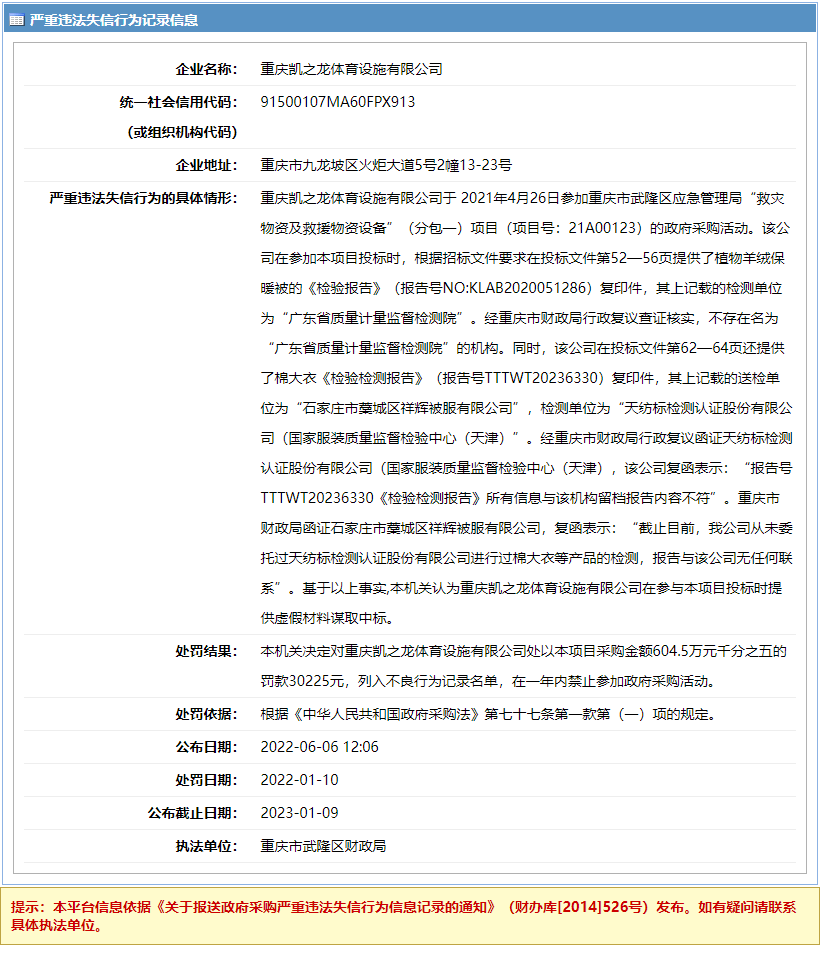Click the 企业地址 label
Viewport: 820px width, 979px height.
206,165
